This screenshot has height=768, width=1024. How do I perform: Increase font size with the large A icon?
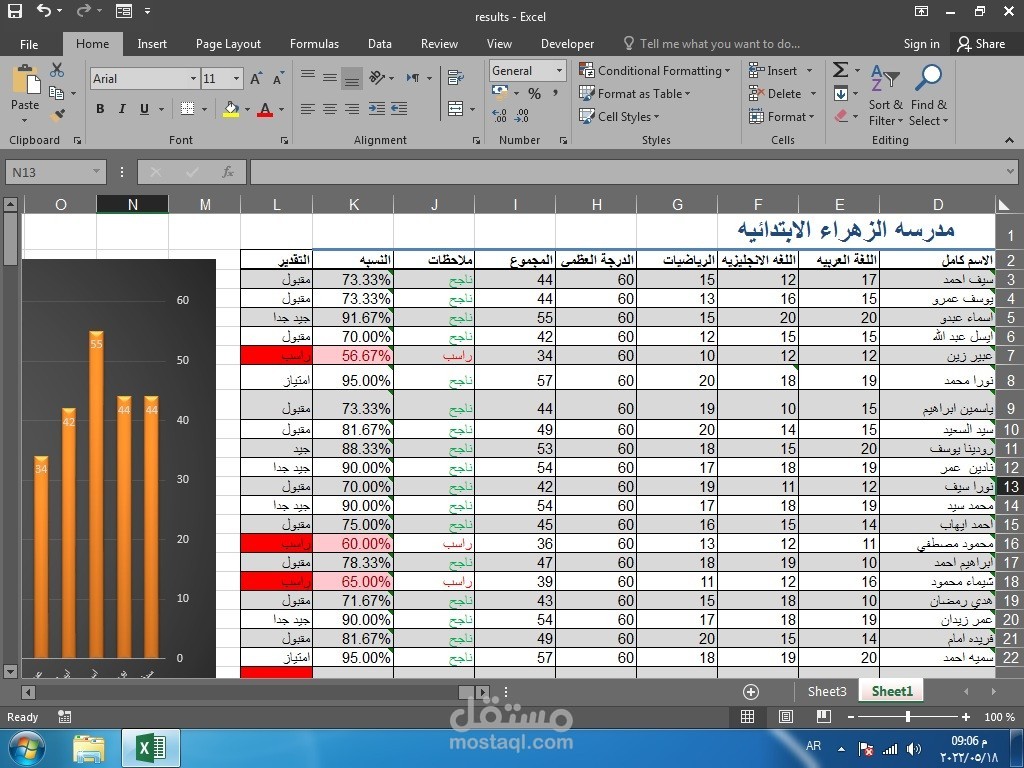(x=256, y=78)
